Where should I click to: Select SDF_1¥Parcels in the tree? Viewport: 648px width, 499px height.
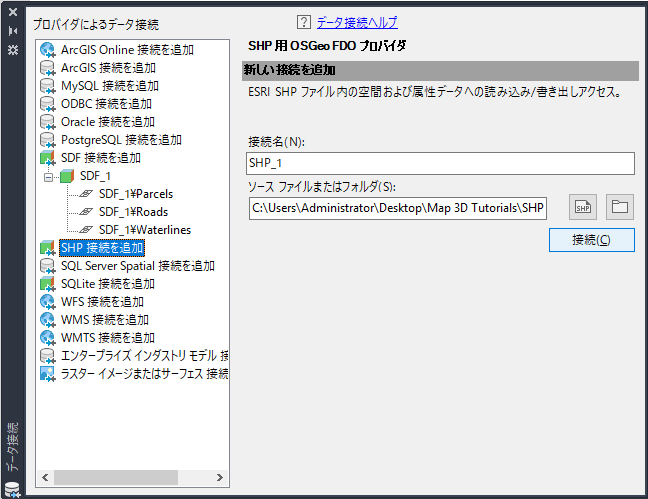136,194
